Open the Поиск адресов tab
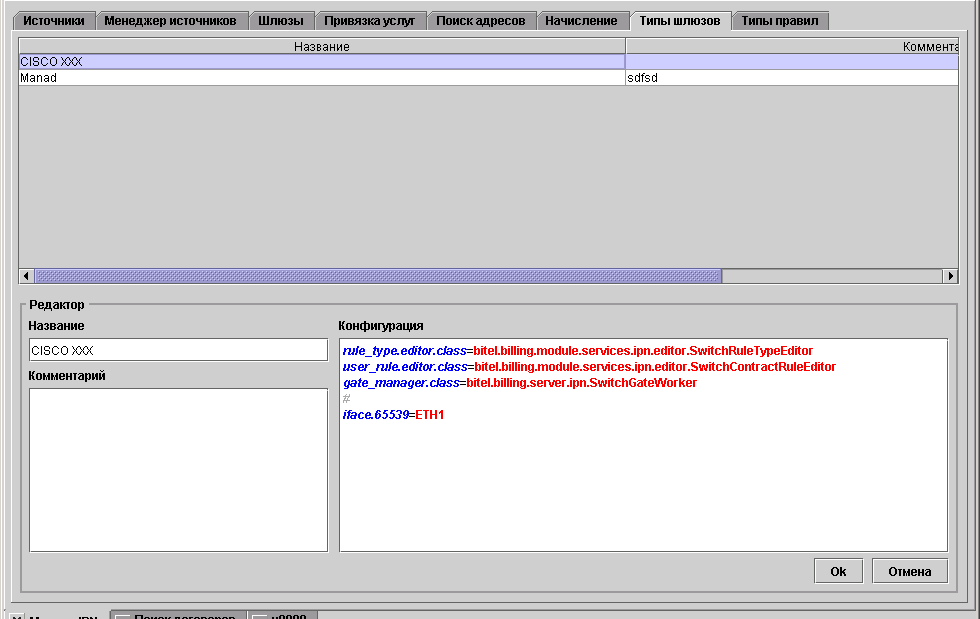Screen dimensions: 980x619 pos(480,21)
